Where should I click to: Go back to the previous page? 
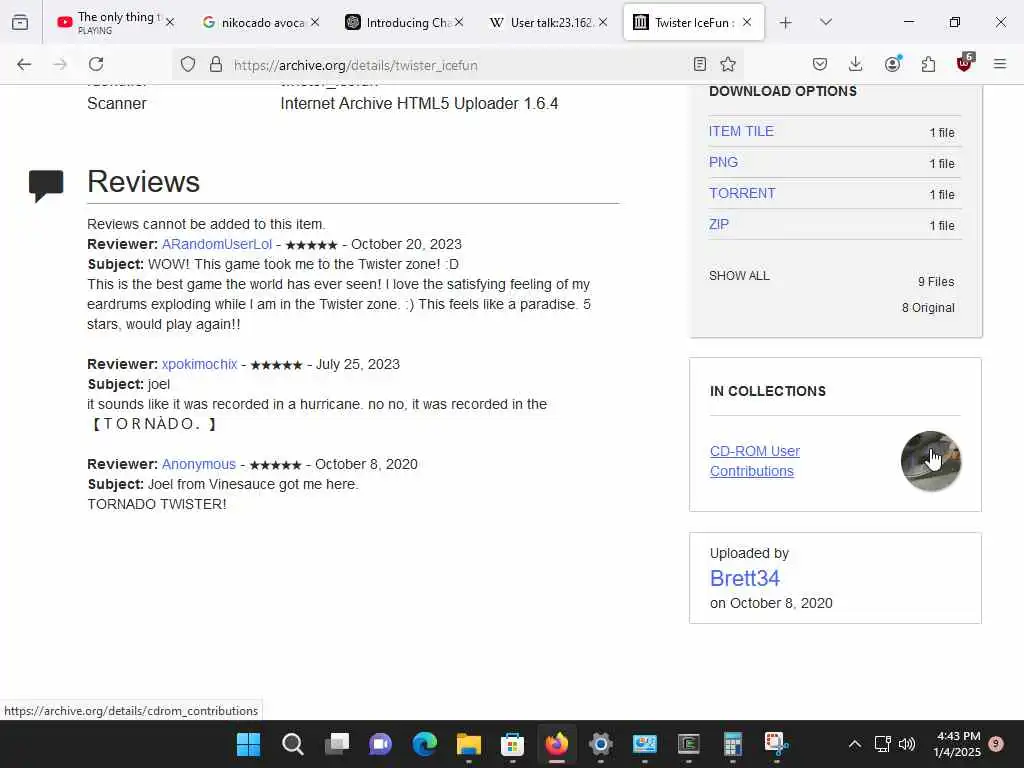pos(24,64)
